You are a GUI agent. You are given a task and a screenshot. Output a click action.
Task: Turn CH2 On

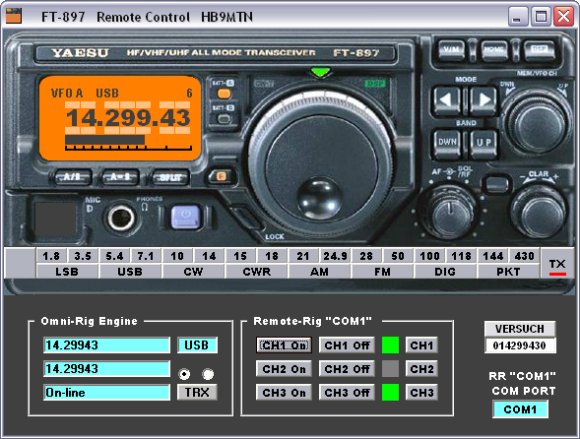284,369
